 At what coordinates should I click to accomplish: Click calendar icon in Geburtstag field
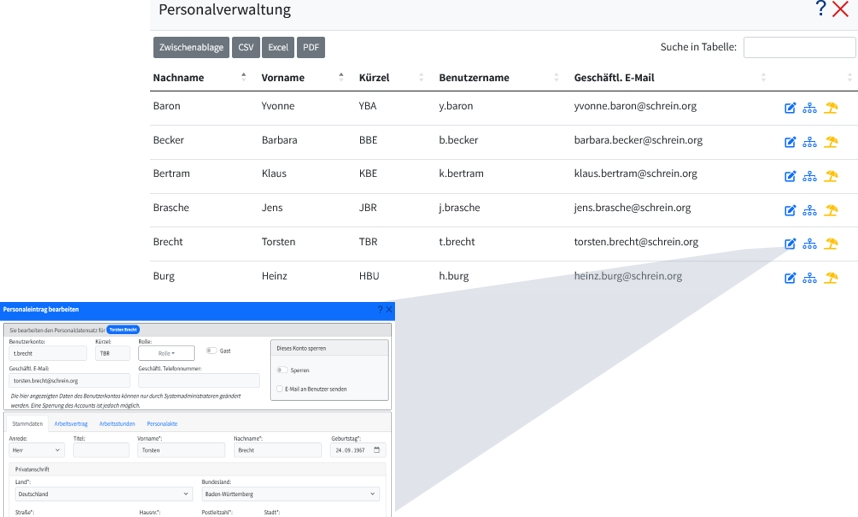pos(377,450)
